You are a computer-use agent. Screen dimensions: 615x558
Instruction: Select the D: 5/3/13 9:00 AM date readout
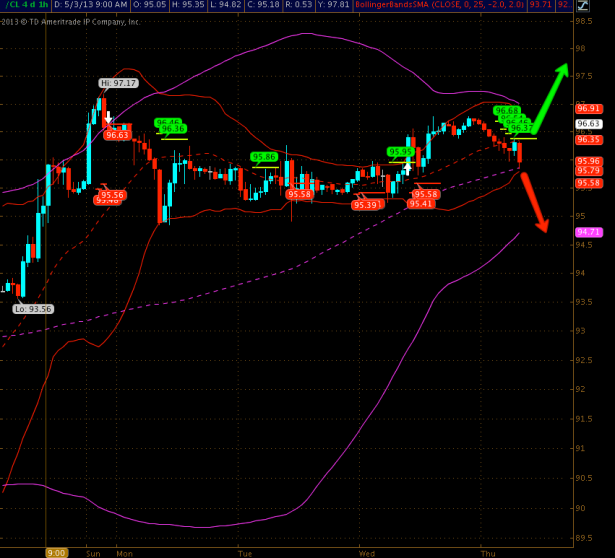(x=91, y=5)
